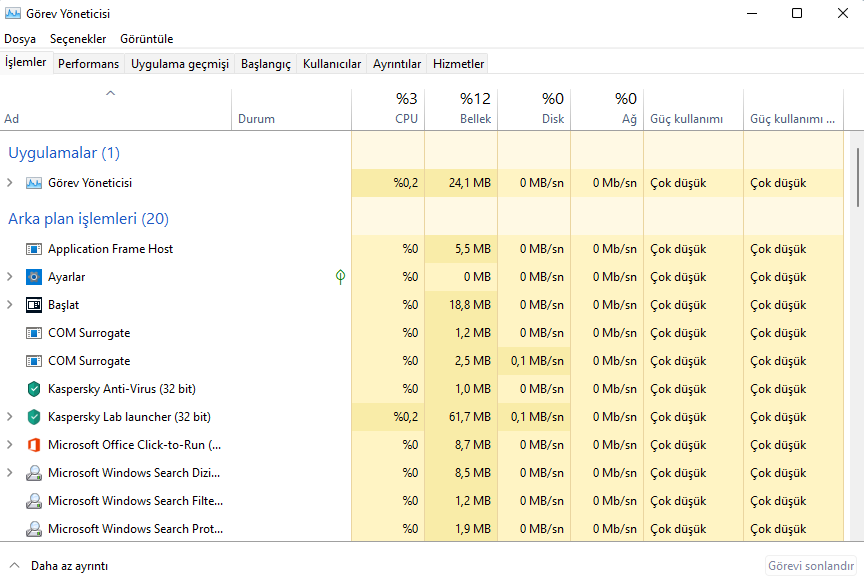864x586 pixels.
Task: Click the green leaf status icon for Ayarlar
Action: pyautogui.click(x=340, y=277)
